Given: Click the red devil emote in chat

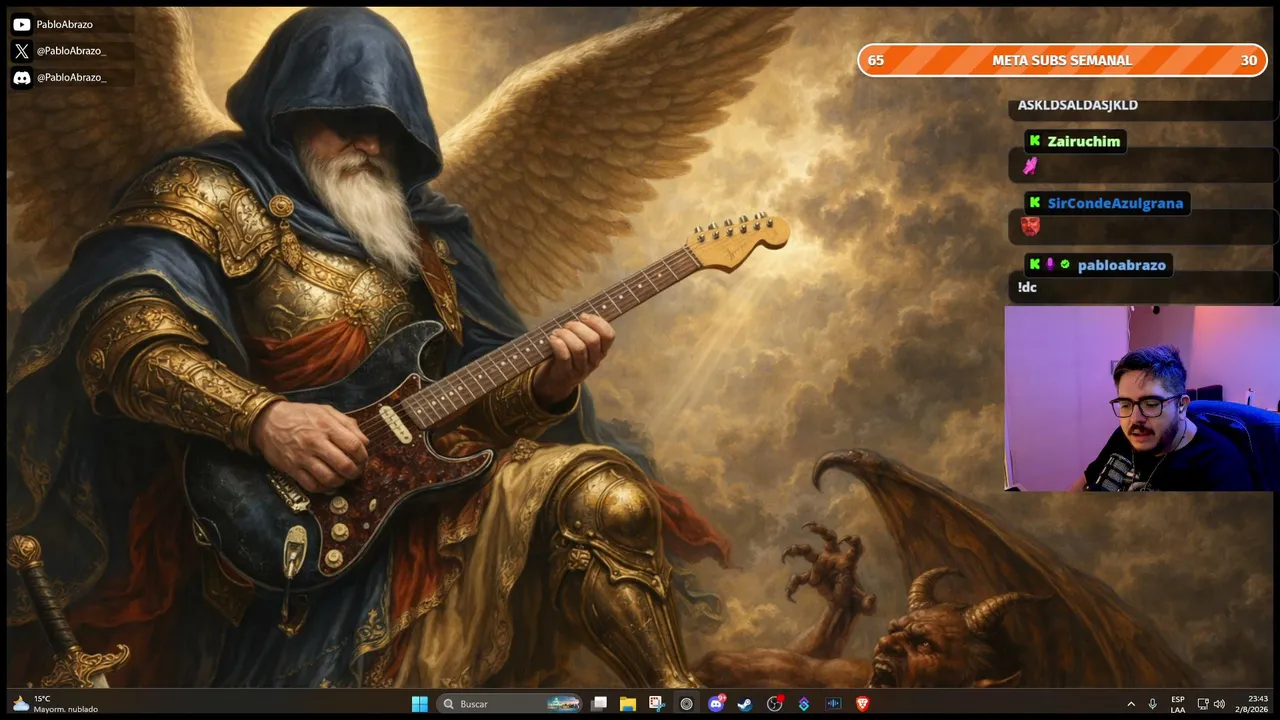Looking at the screenshot, I should click(x=1030, y=227).
